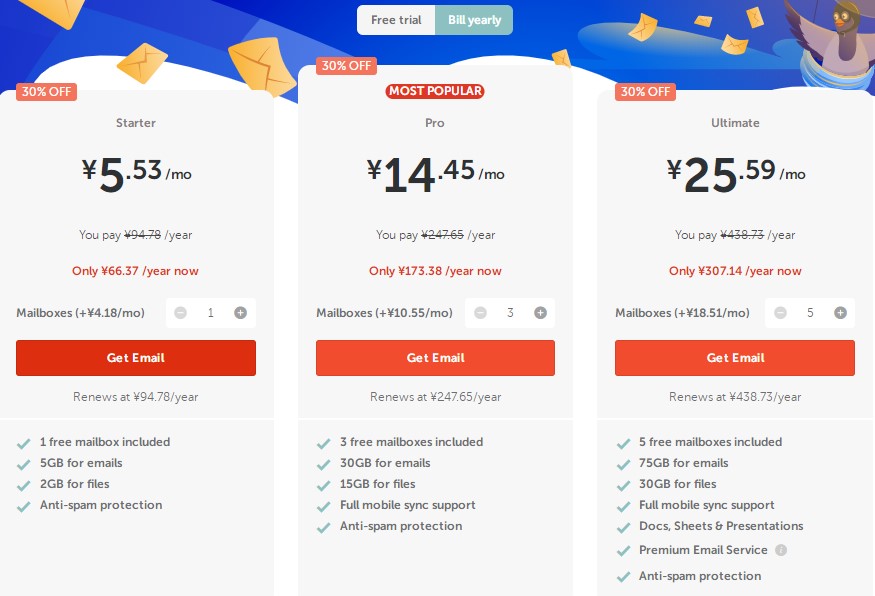The width and height of the screenshot is (875, 596).
Task: Click the checkmark beside Full mobile sync support
Action: pyautogui.click(x=323, y=505)
